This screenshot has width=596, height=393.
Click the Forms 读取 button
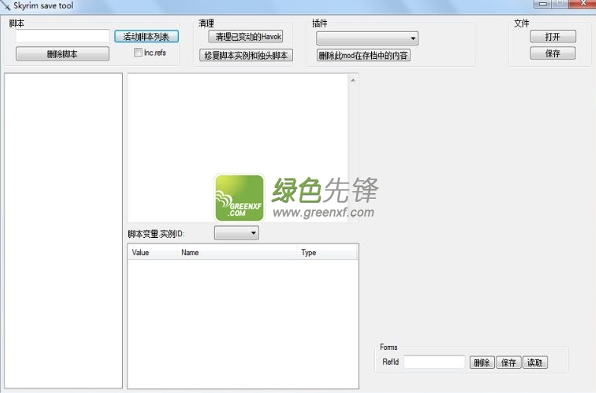click(535, 363)
